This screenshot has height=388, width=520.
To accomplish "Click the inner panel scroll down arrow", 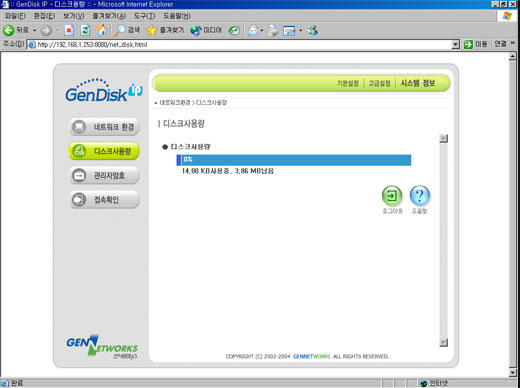I will point(443,342).
